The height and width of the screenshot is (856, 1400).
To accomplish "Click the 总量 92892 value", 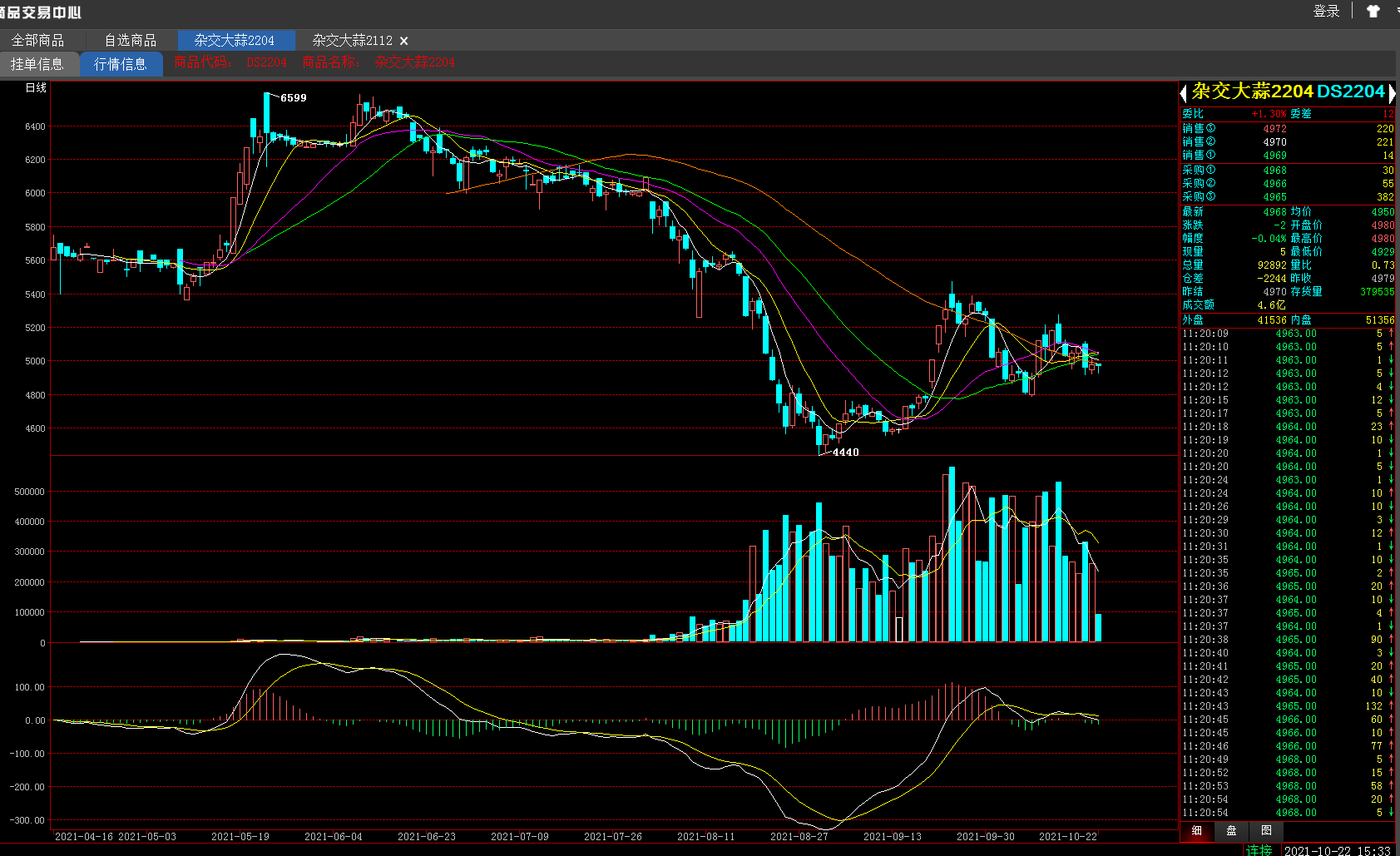I will click(1272, 265).
